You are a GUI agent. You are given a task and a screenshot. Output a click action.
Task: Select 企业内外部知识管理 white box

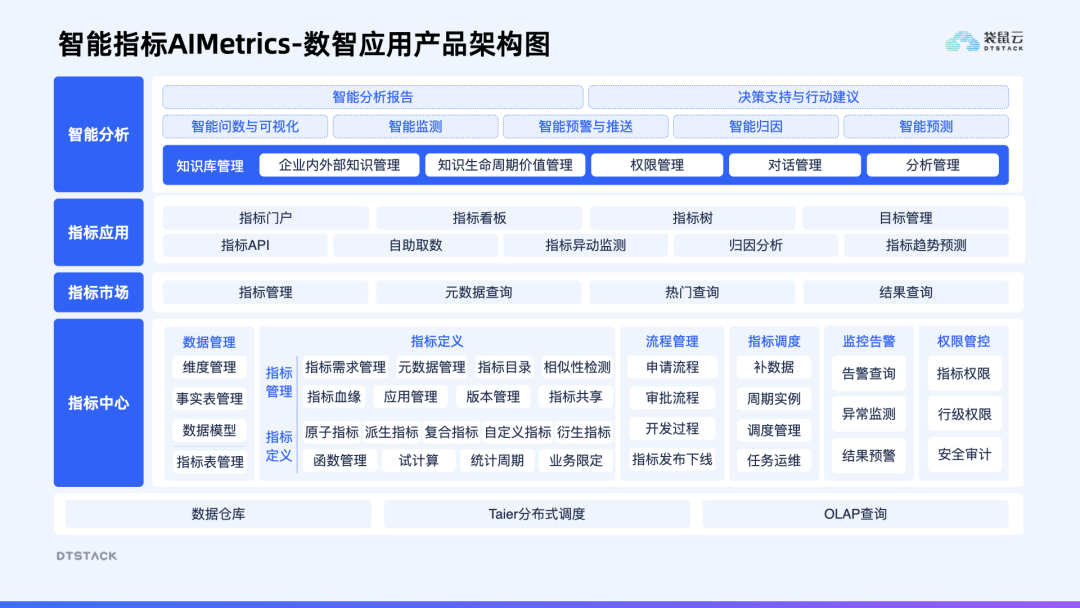pyautogui.click(x=340, y=165)
